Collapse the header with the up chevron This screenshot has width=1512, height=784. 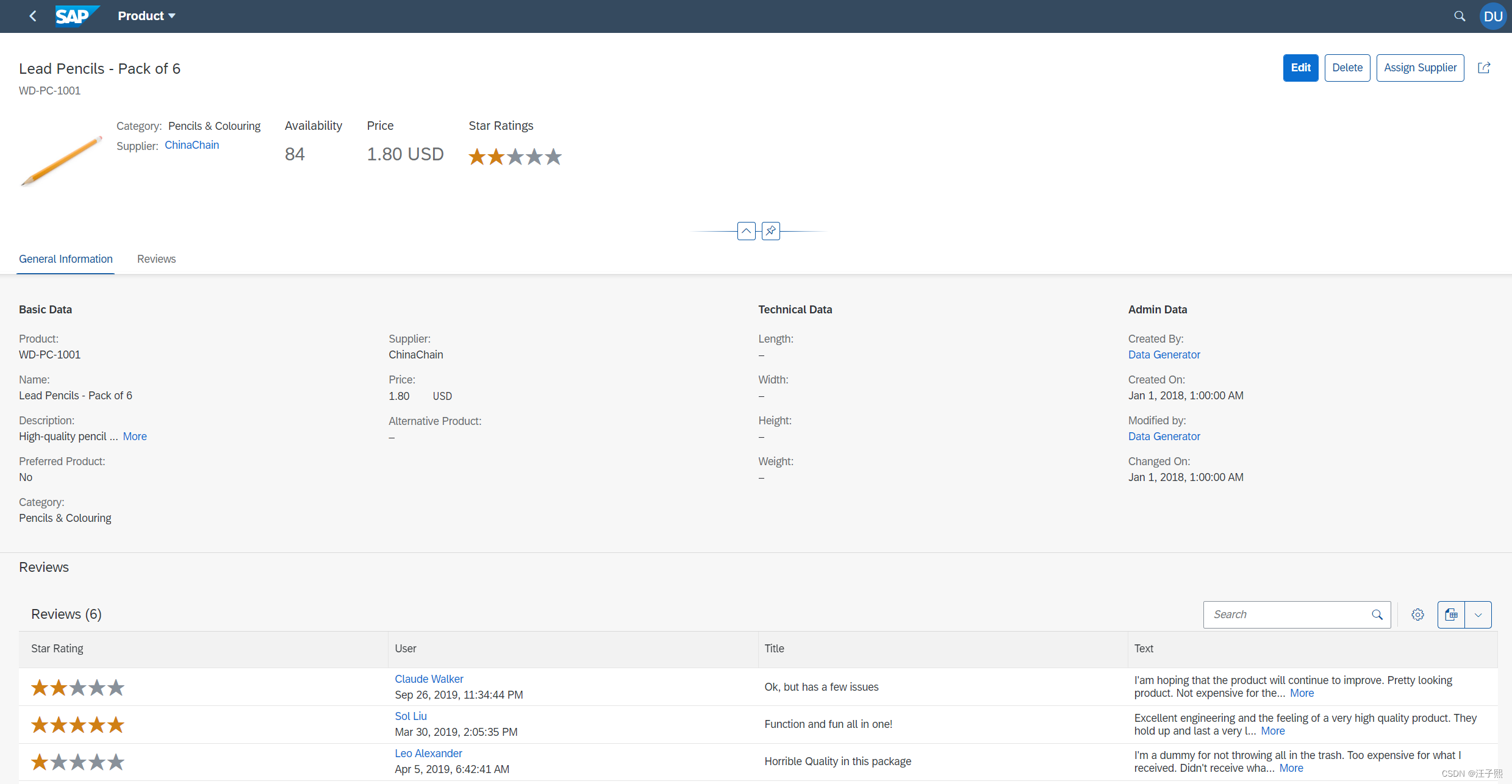(746, 231)
